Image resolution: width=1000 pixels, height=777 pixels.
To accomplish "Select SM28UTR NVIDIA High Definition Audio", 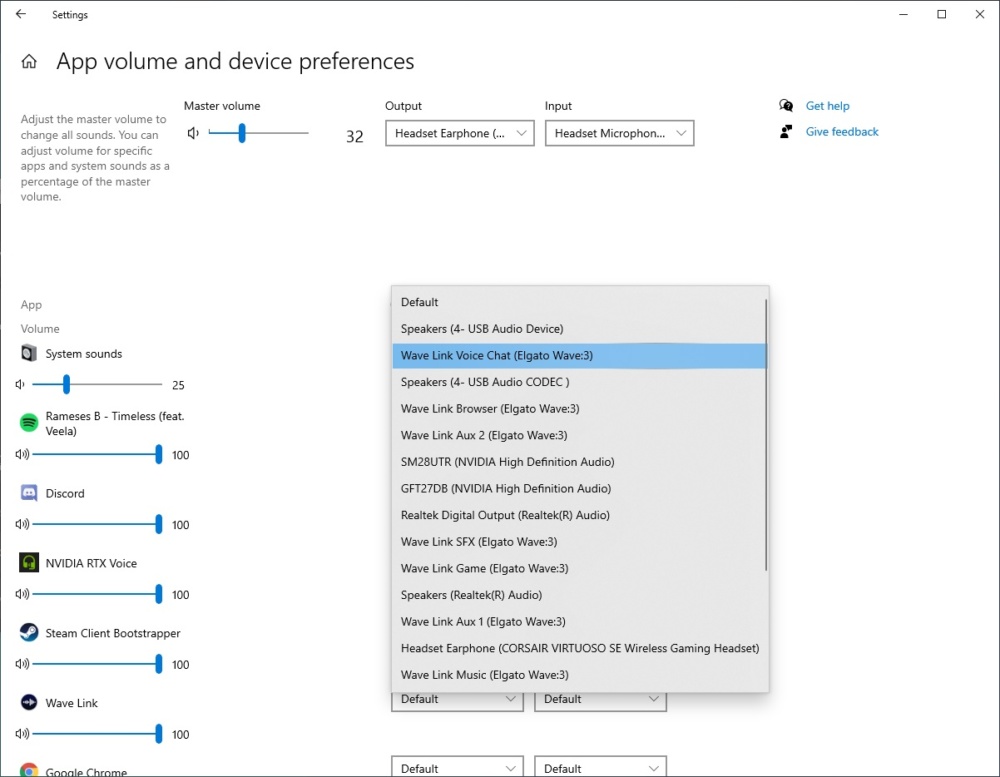I will click(579, 462).
